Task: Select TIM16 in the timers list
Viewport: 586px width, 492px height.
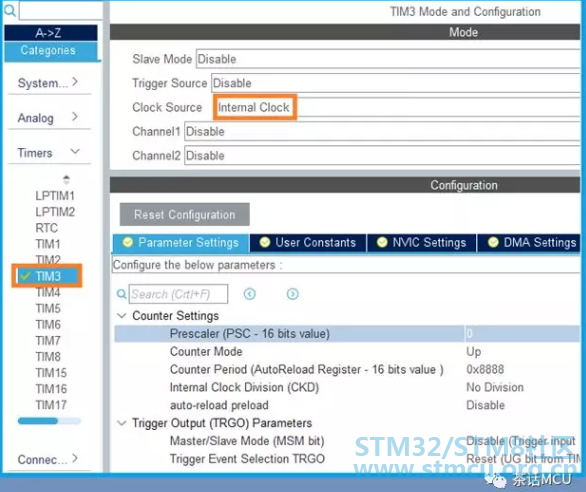Action: click(51, 389)
